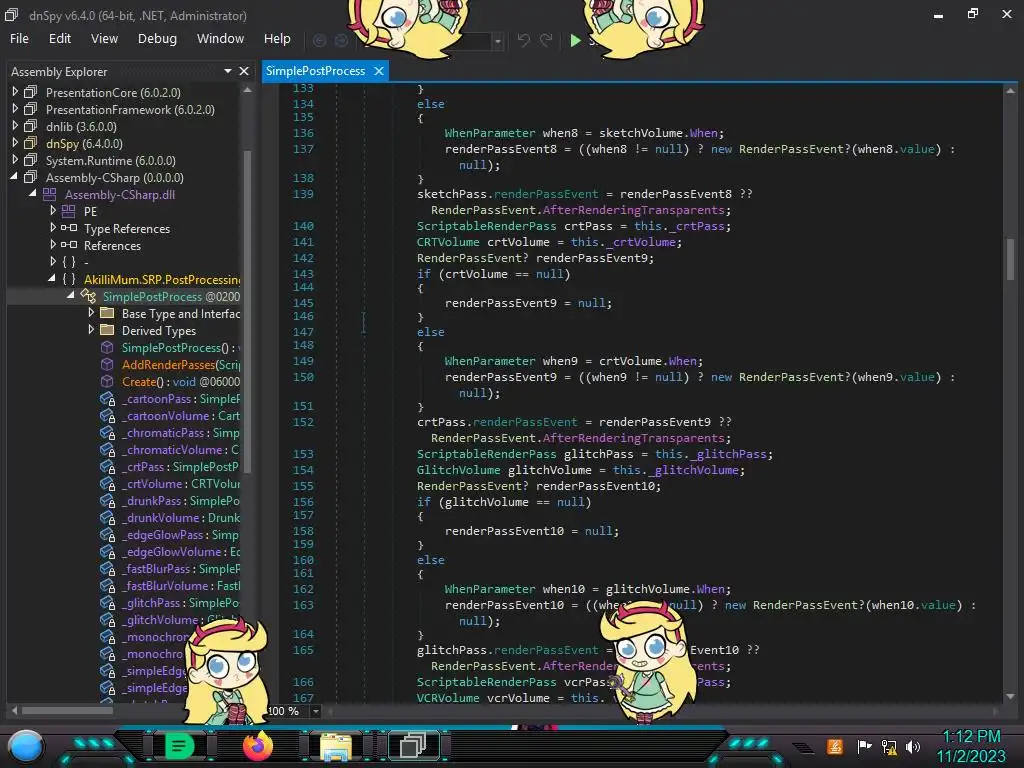
Task: Click AfterRenderingTransparents link on line 139
Action: (633, 210)
